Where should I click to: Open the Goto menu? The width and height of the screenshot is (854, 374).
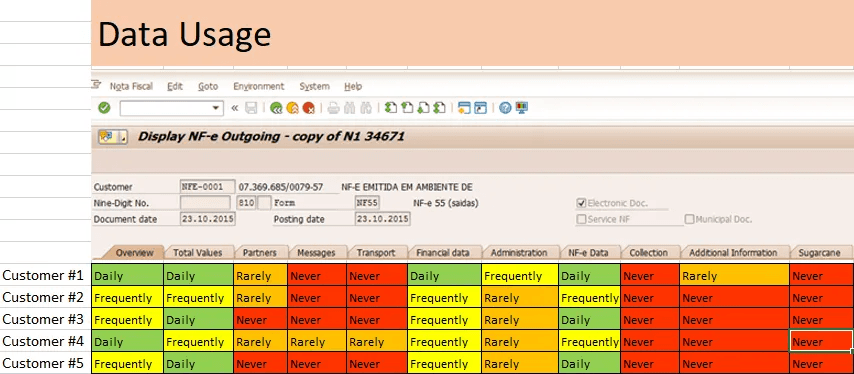point(208,86)
